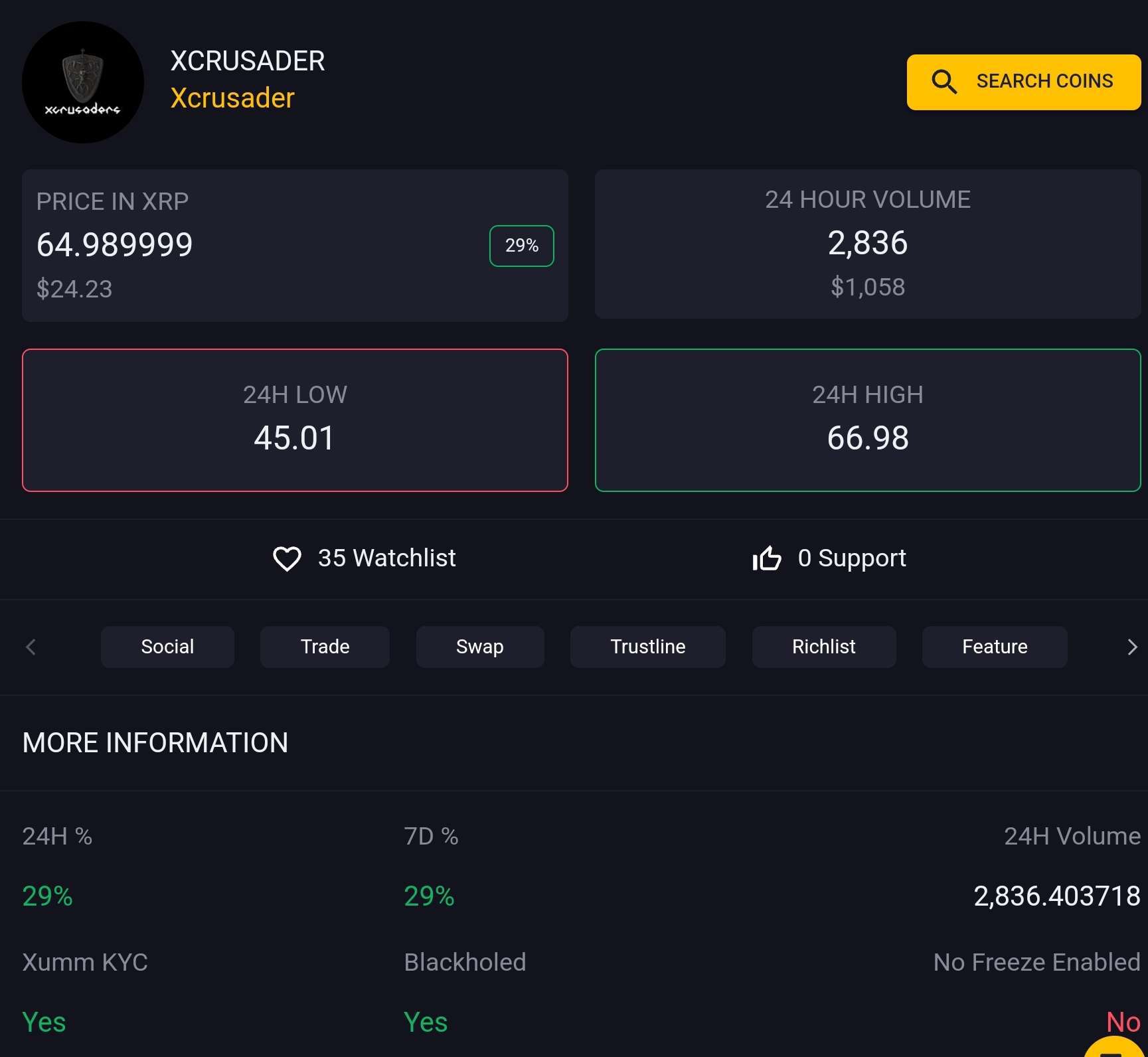
Task: Open the Feature tab
Action: tap(995, 647)
